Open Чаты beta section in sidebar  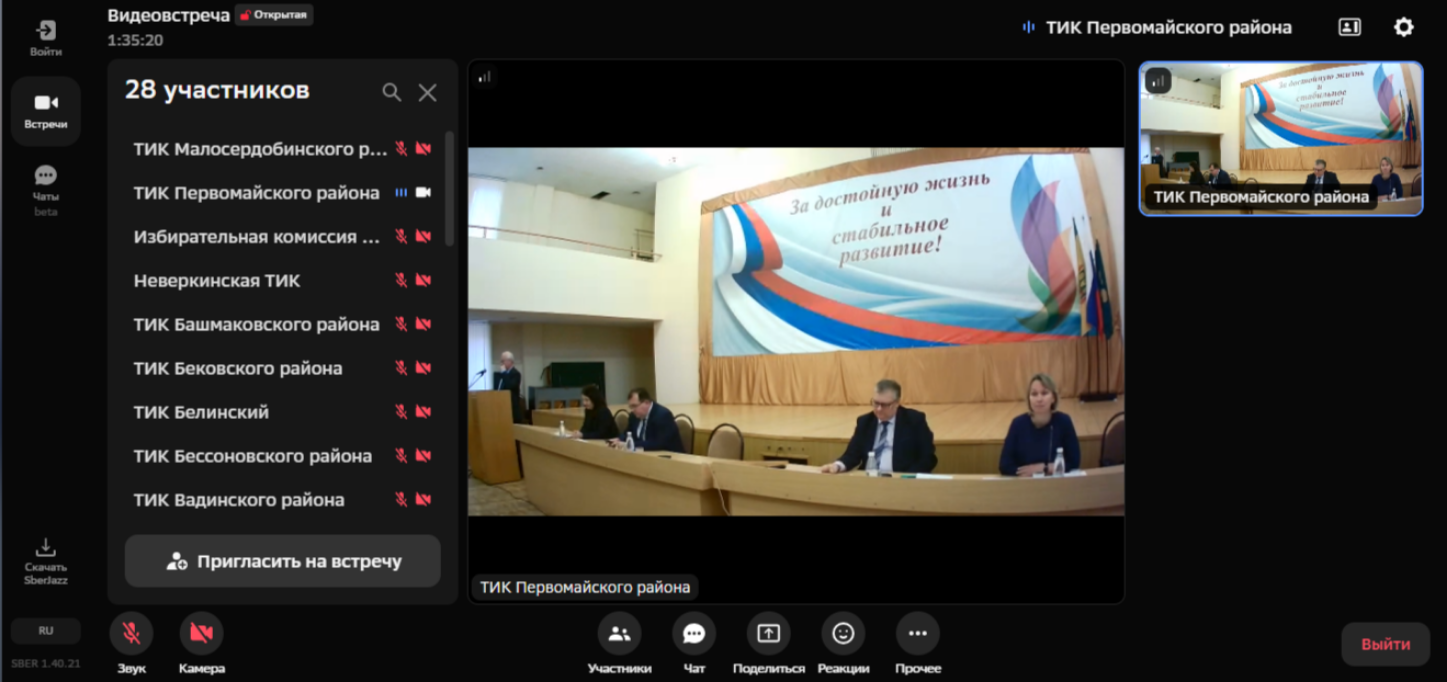click(x=46, y=189)
